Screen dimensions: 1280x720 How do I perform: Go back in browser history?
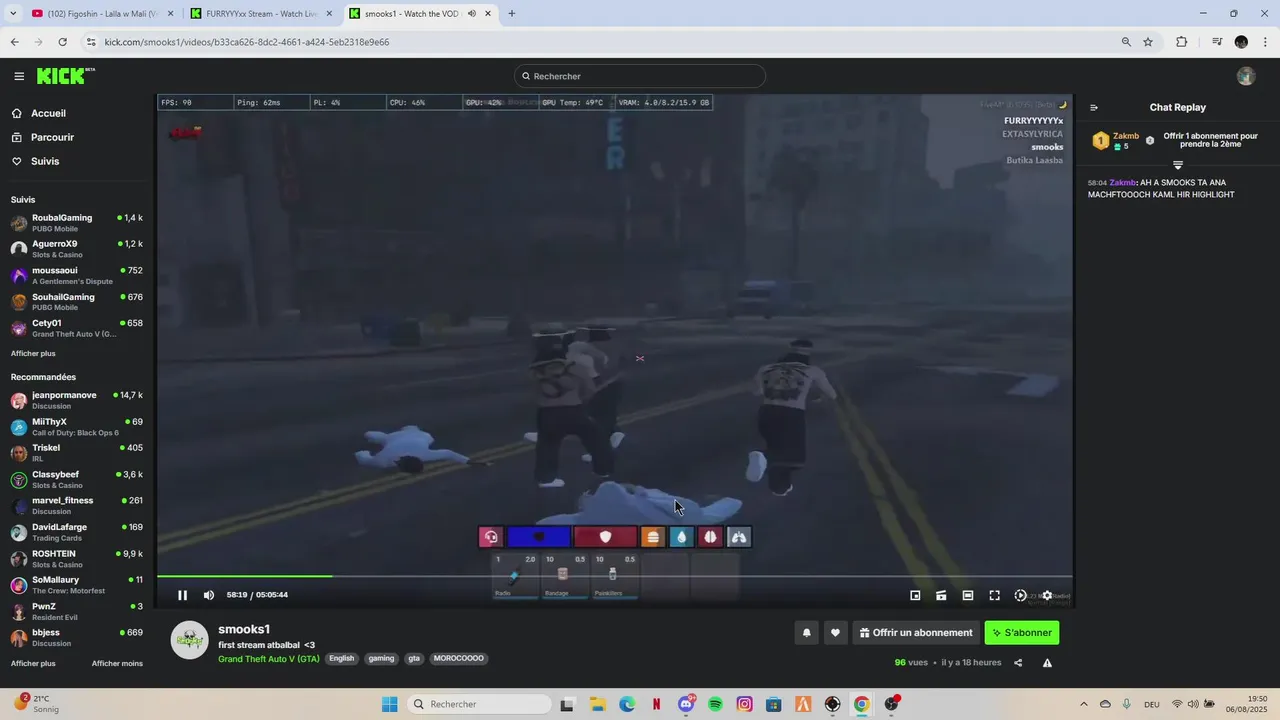[15, 42]
